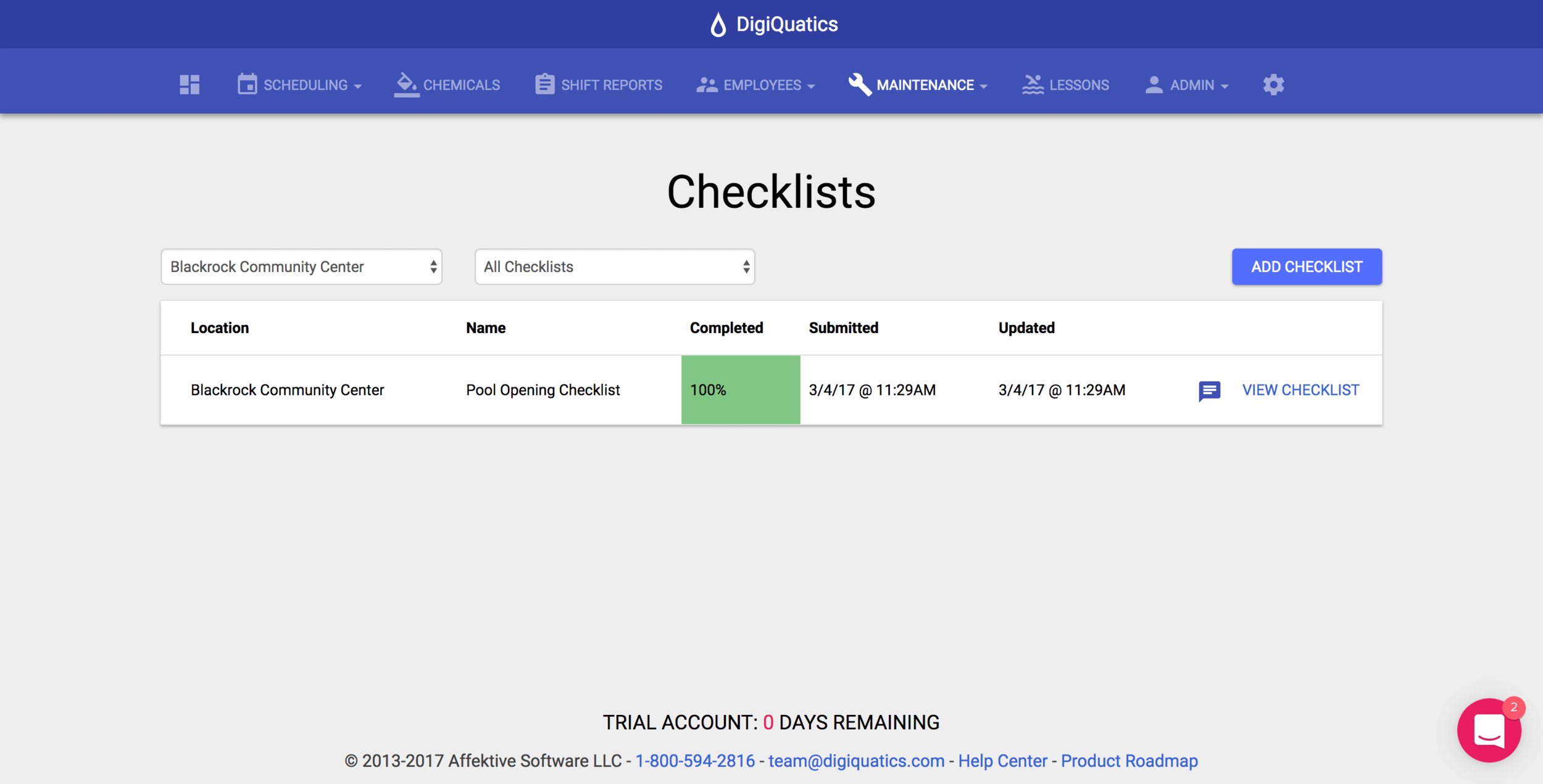Viewport: 1543px width, 784px height.
Task: Click the Trial Account days remaining notice
Action: tap(771, 722)
